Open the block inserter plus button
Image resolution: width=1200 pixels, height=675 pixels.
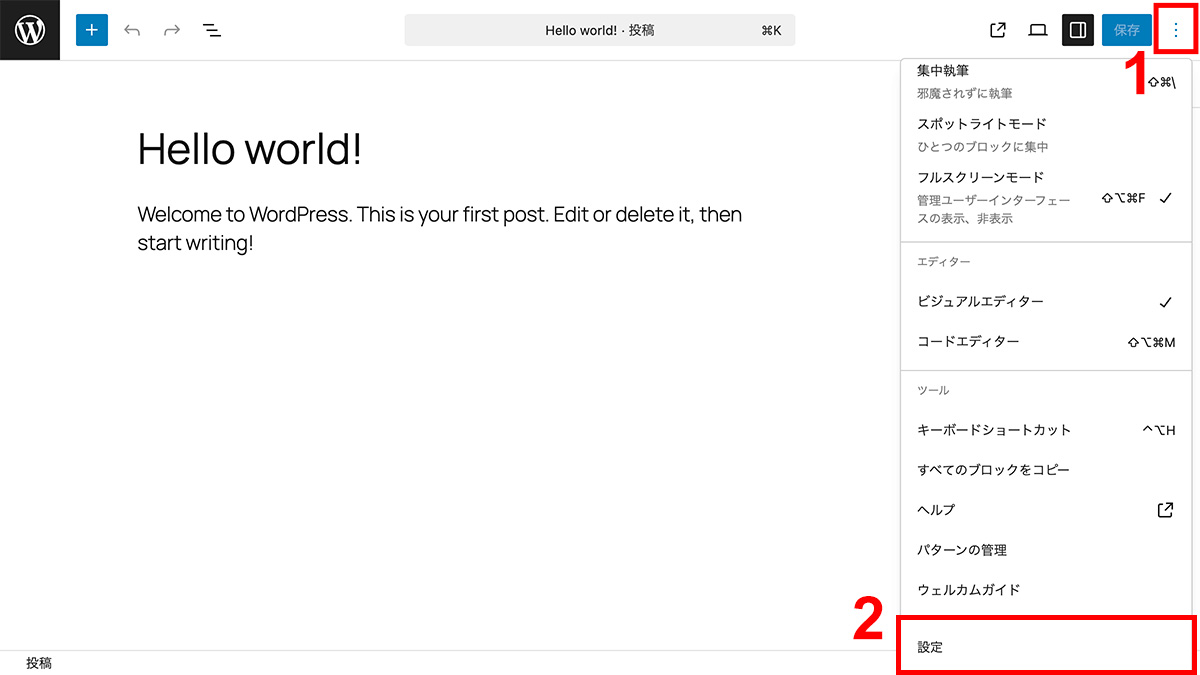(92, 30)
